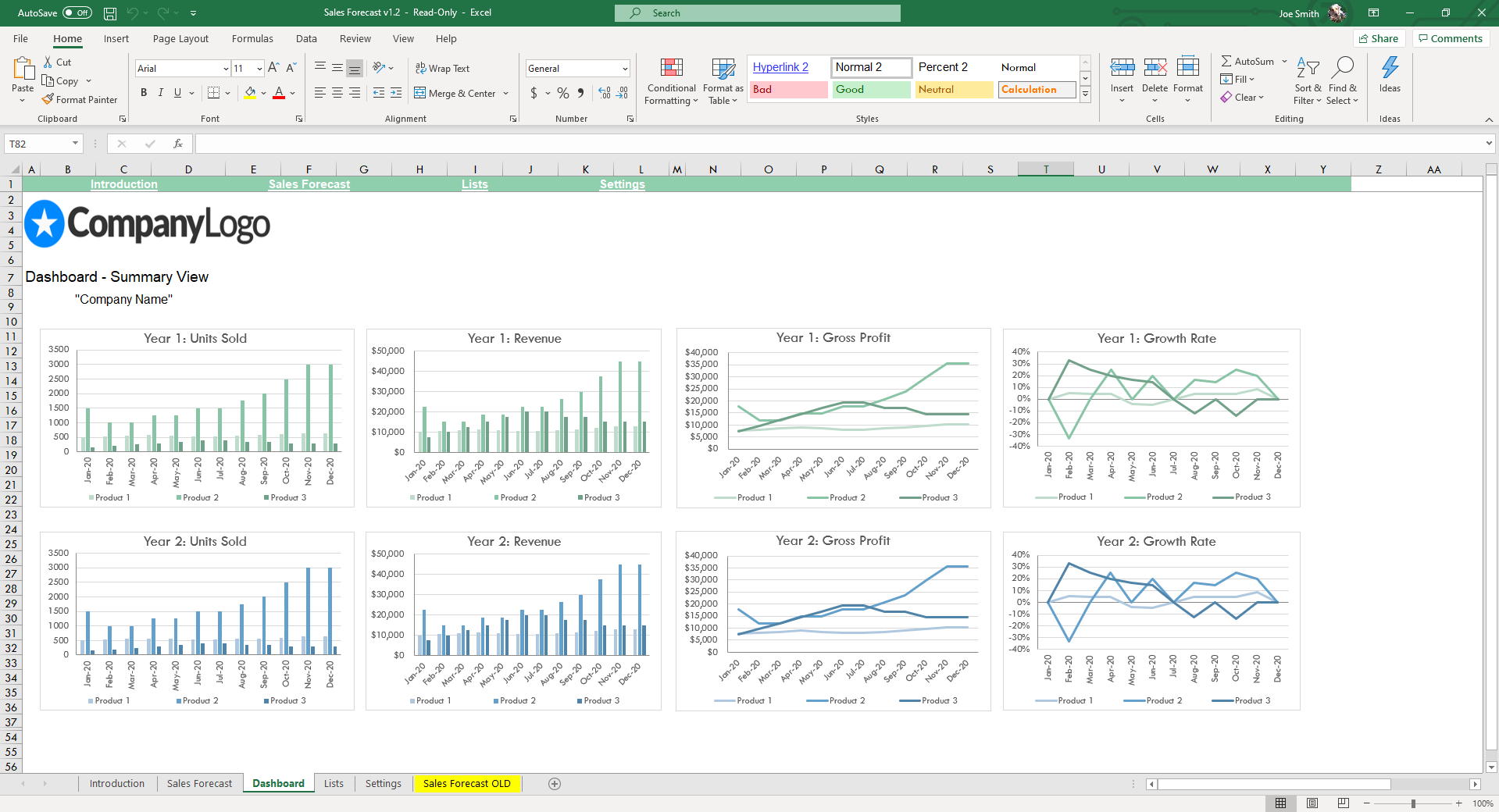Expand the Number Format dropdown showing General
Viewport: 1499px width, 812px height.
point(624,68)
